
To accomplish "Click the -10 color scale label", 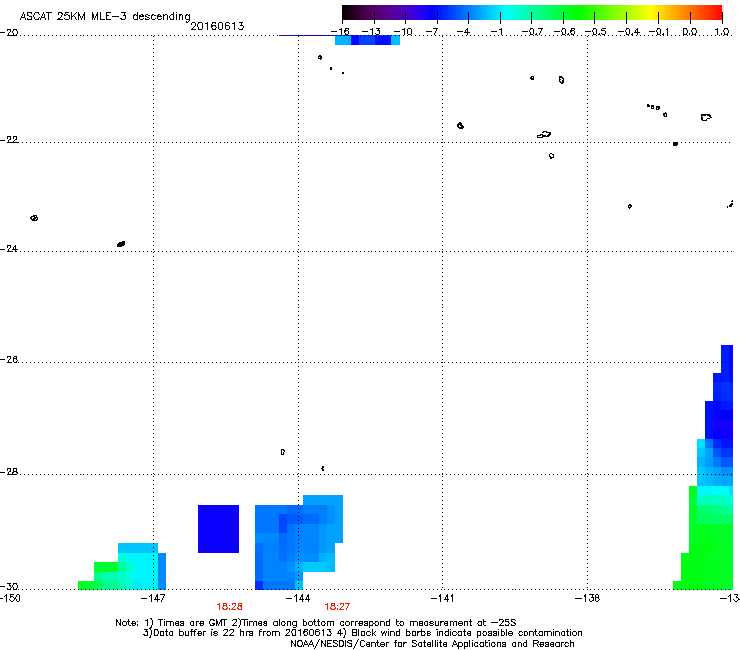I will pos(403,32).
